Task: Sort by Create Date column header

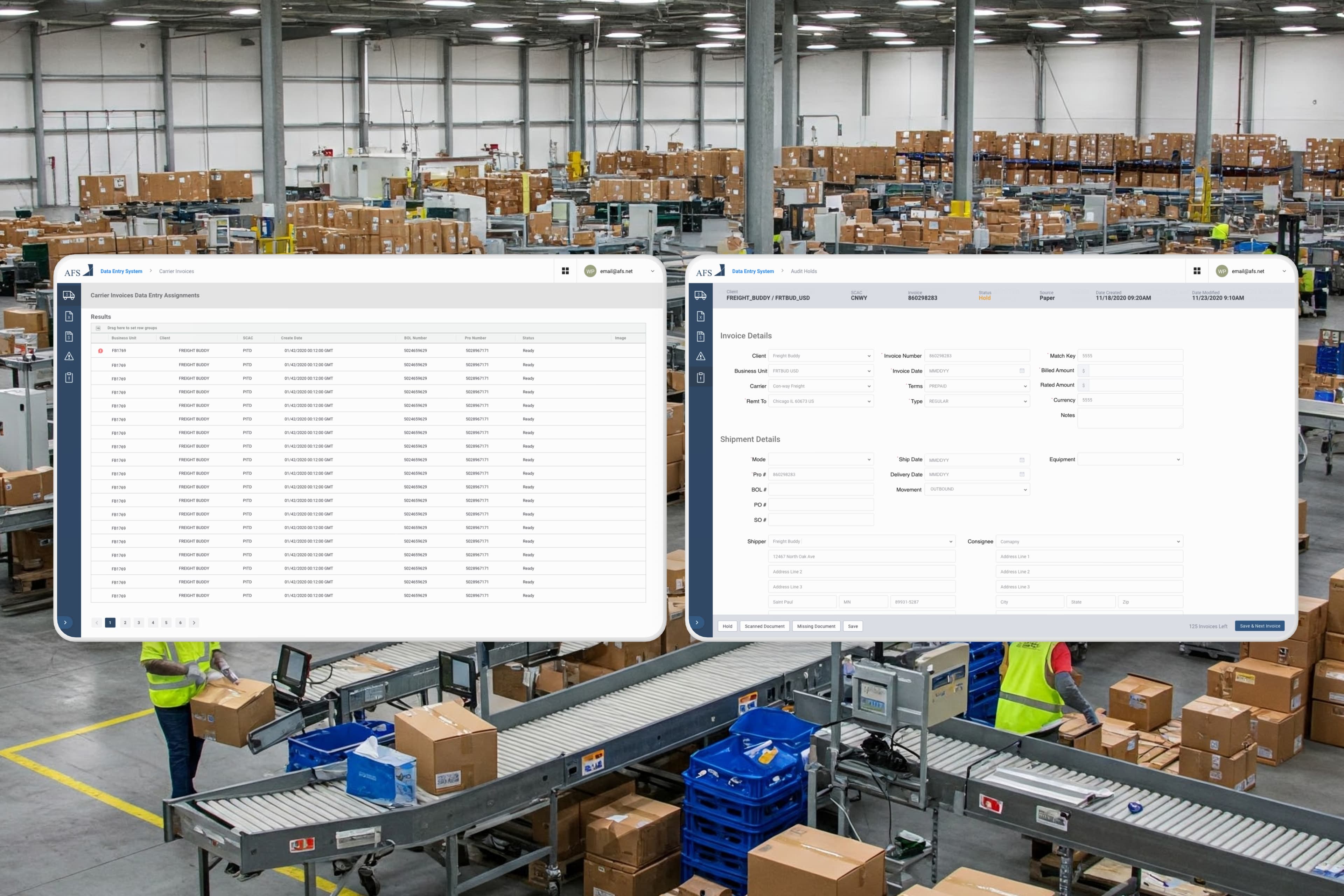Action: click(292, 338)
